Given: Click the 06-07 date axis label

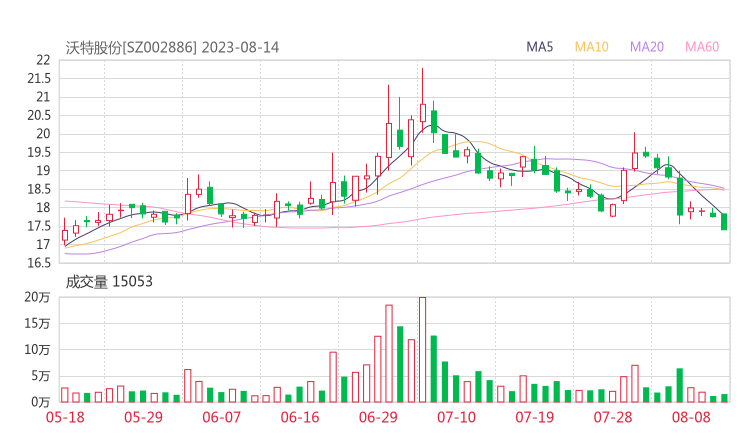Looking at the screenshot, I should [221, 417].
